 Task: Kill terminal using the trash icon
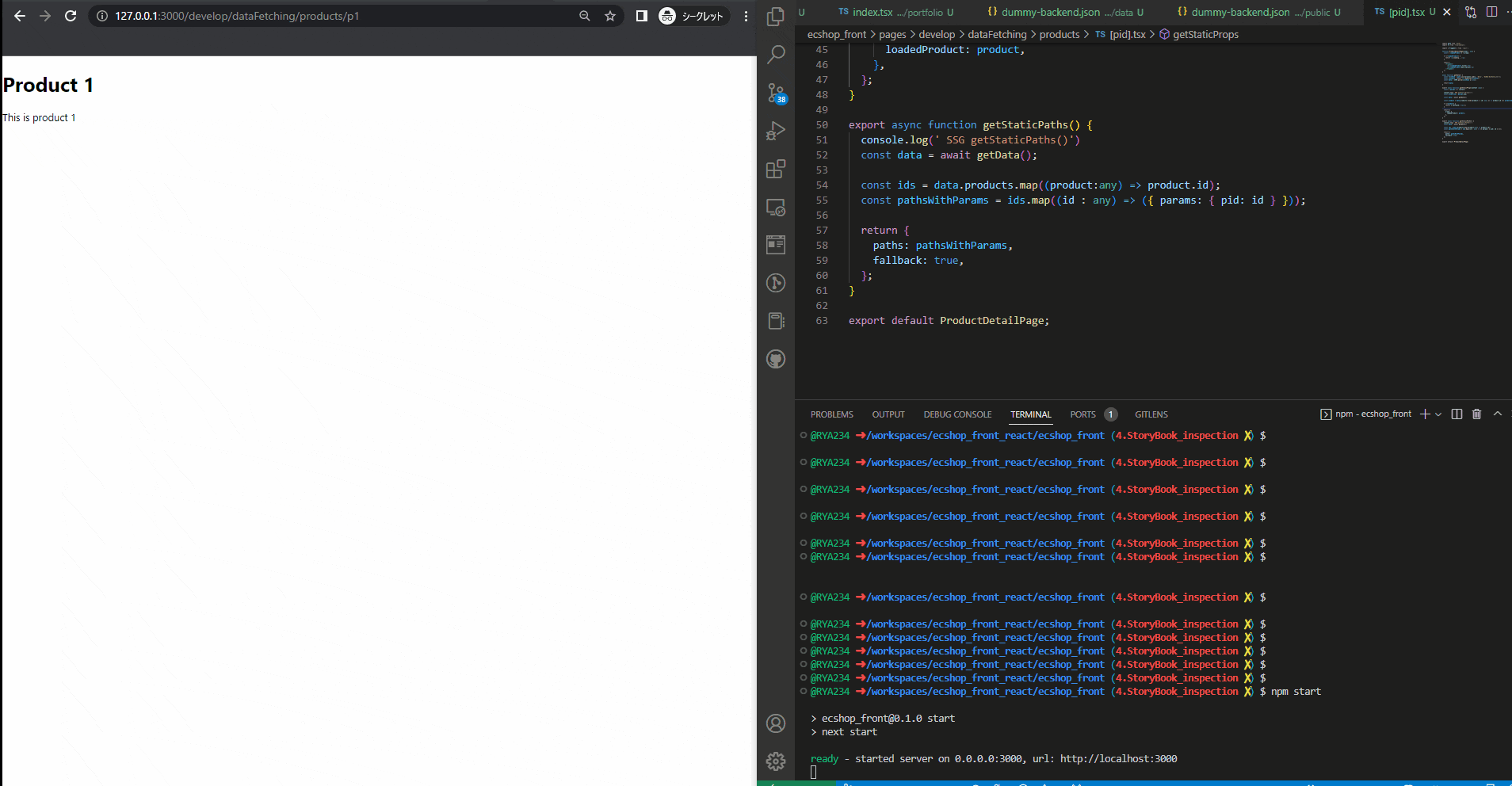[1476, 414]
